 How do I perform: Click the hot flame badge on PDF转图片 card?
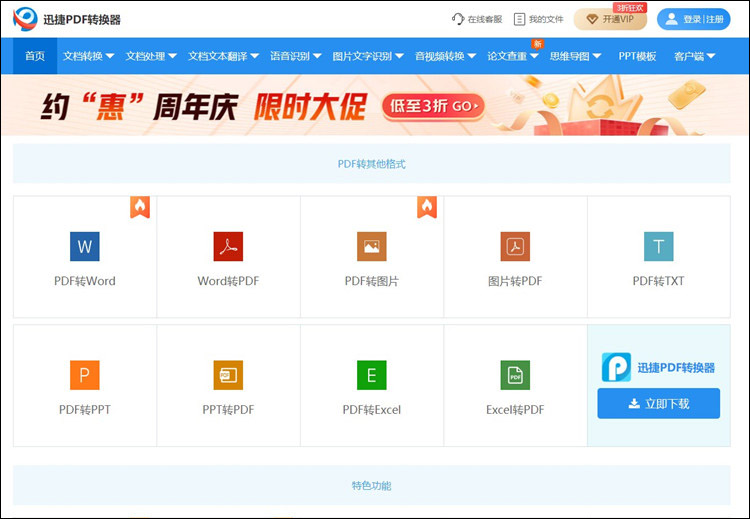[x=427, y=207]
